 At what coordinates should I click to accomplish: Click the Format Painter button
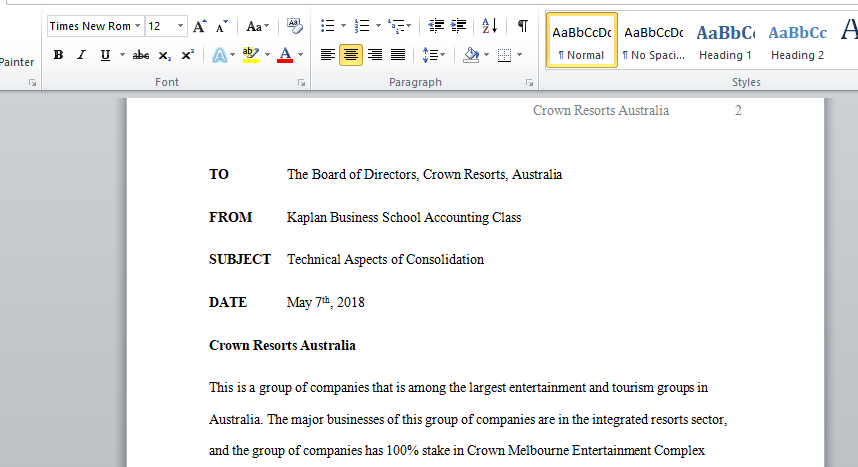[x=16, y=62]
